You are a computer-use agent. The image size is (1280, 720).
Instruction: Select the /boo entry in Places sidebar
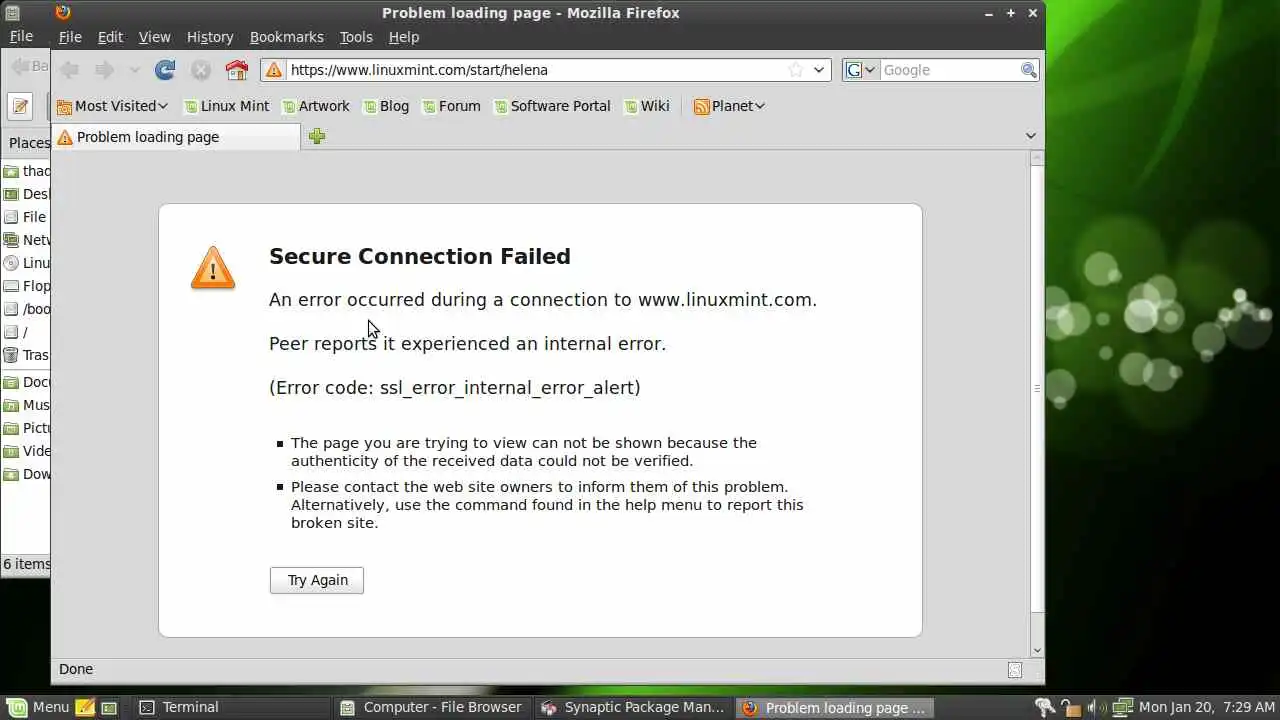26,309
